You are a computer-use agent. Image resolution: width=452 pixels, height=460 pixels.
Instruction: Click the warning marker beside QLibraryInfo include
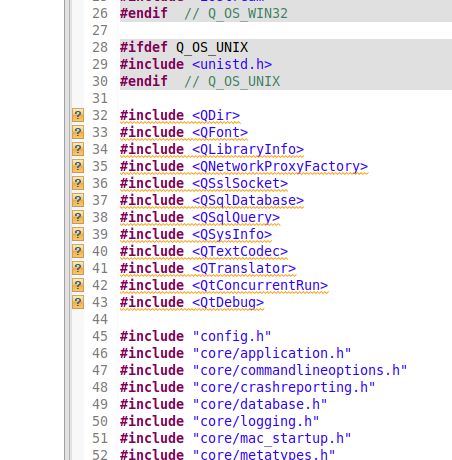(x=78, y=149)
